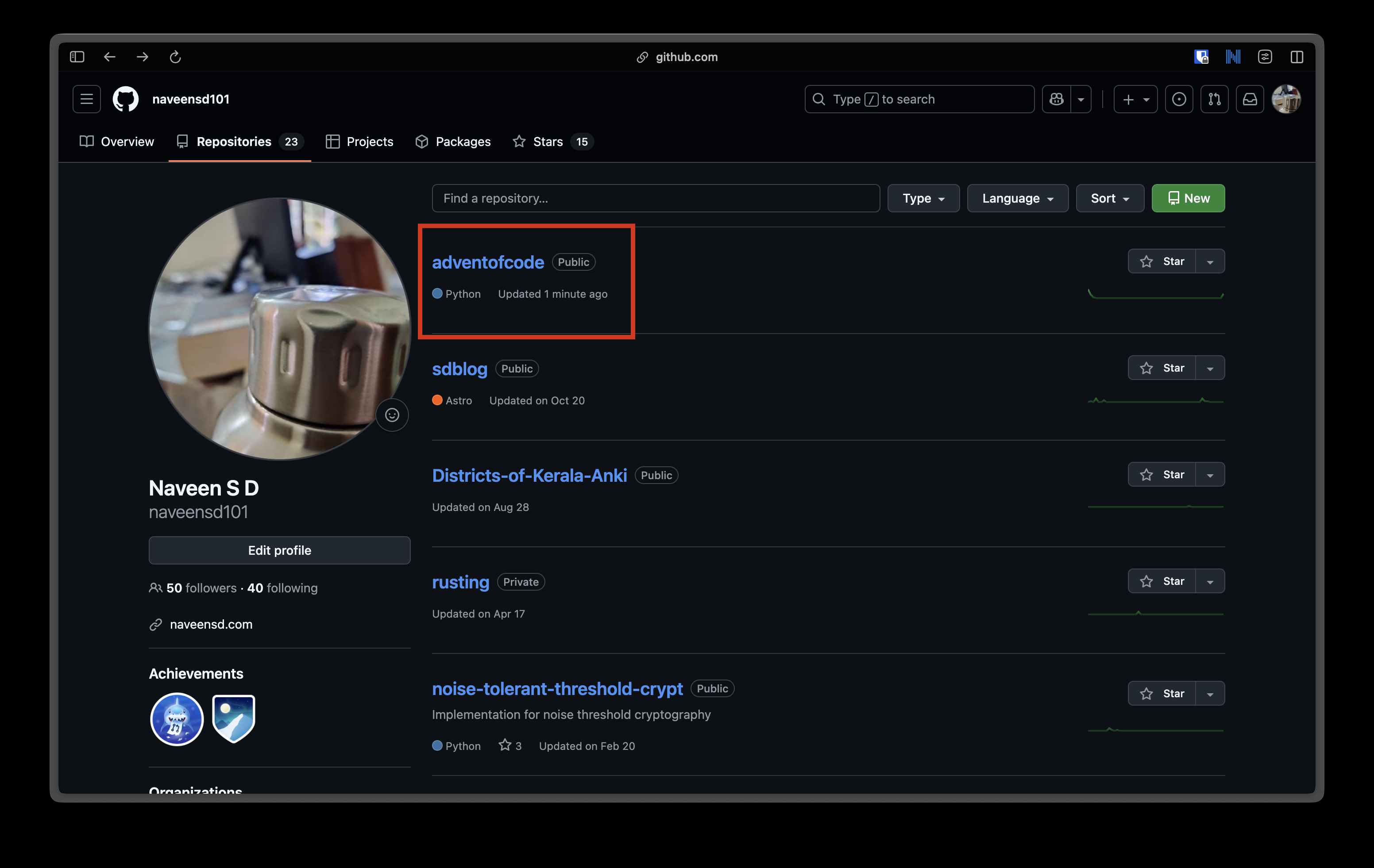Click the set status smiley icon
Viewport: 1374px width, 868px height.
click(392, 415)
